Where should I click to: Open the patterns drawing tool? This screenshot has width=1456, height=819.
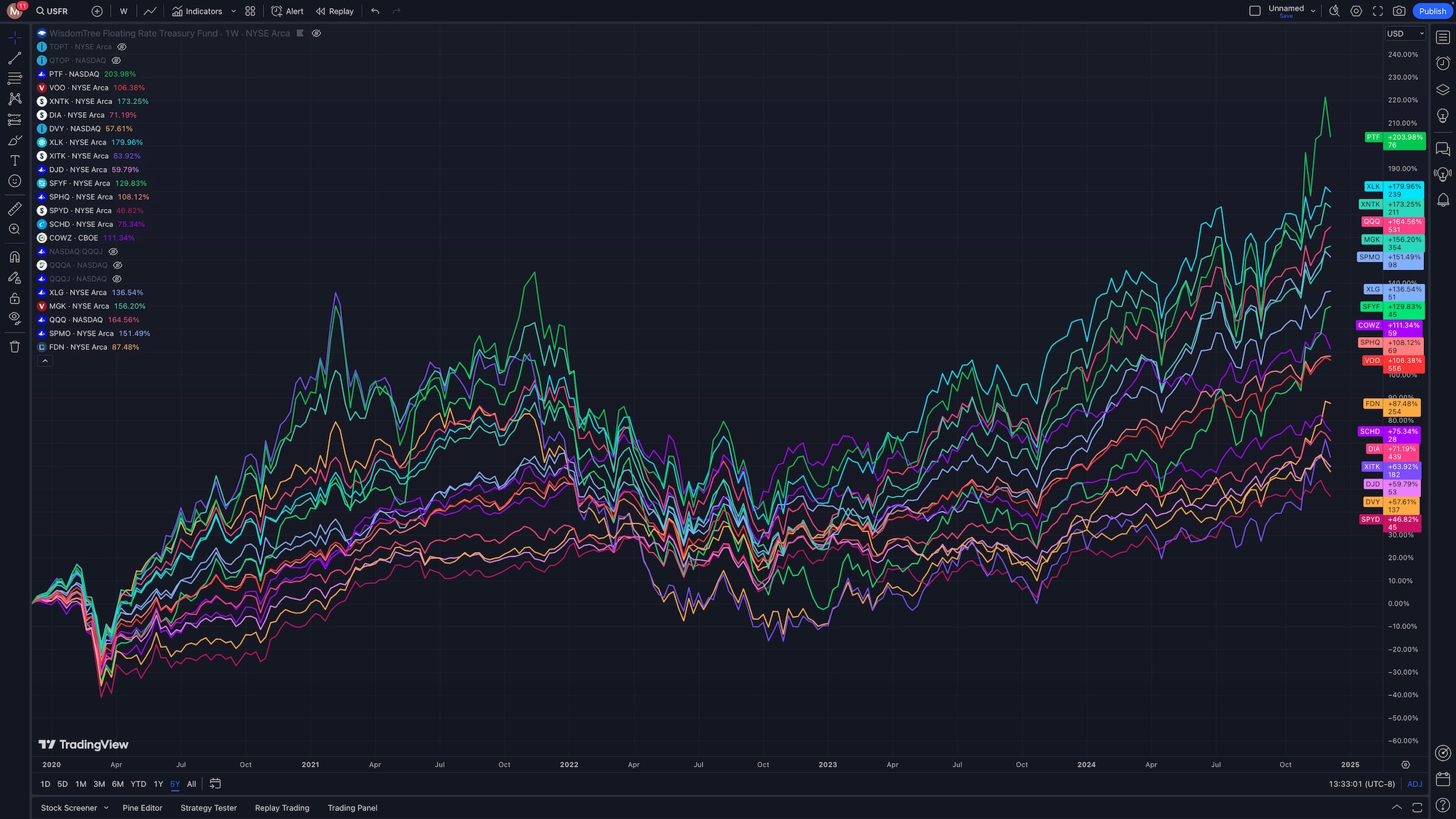(x=15, y=98)
